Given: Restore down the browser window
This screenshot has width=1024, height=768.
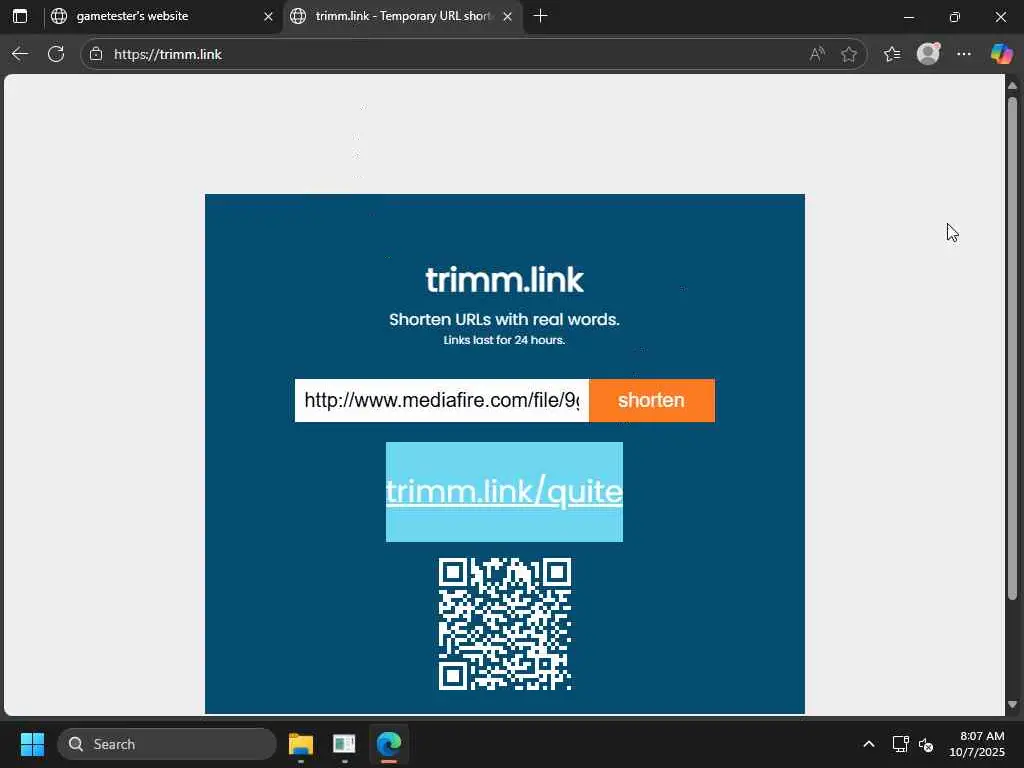Looking at the screenshot, I should tap(955, 16).
